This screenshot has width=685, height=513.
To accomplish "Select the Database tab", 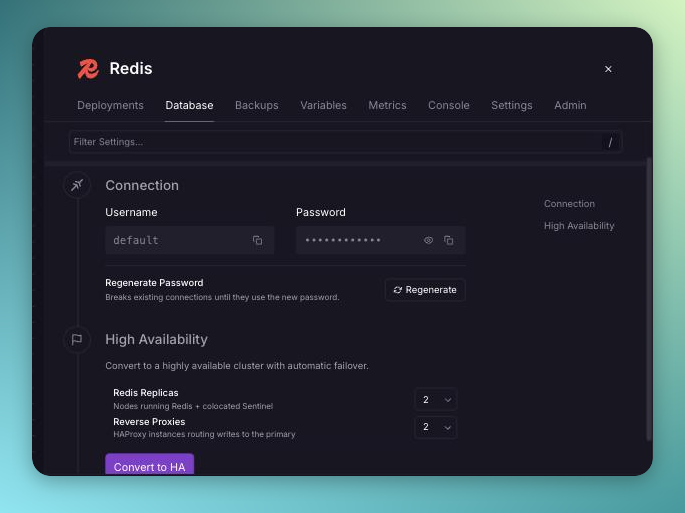I will (x=189, y=105).
